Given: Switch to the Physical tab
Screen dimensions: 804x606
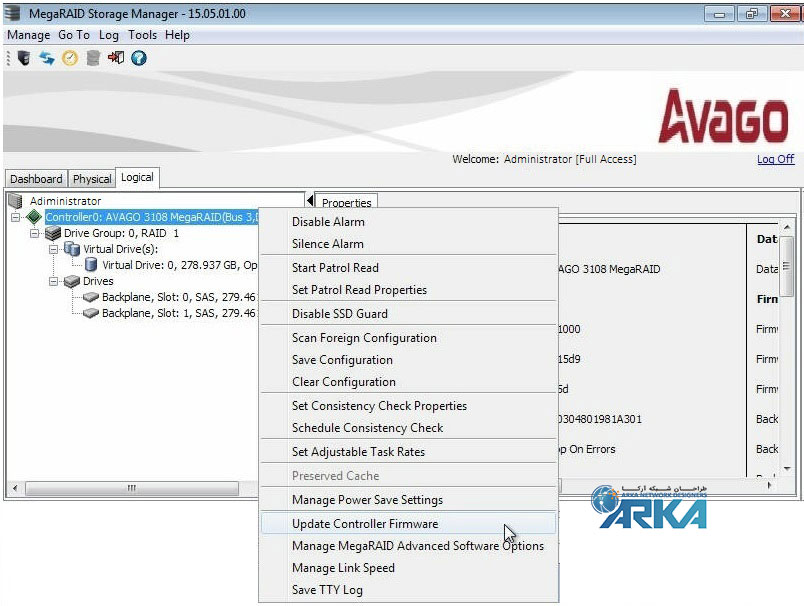Looking at the screenshot, I should click(x=92, y=178).
